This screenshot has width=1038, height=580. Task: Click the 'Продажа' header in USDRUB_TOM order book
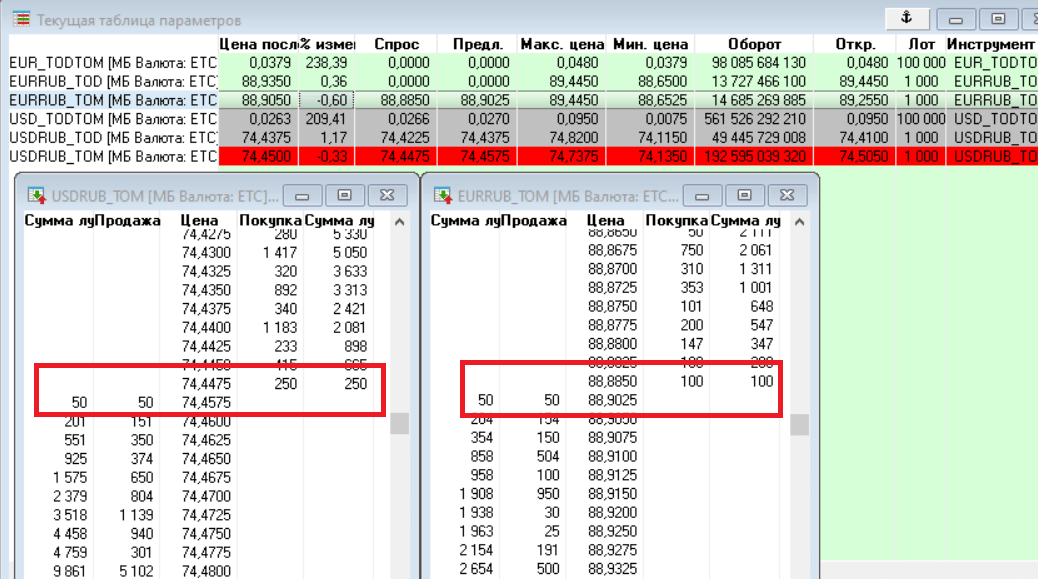click(x=128, y=220)
